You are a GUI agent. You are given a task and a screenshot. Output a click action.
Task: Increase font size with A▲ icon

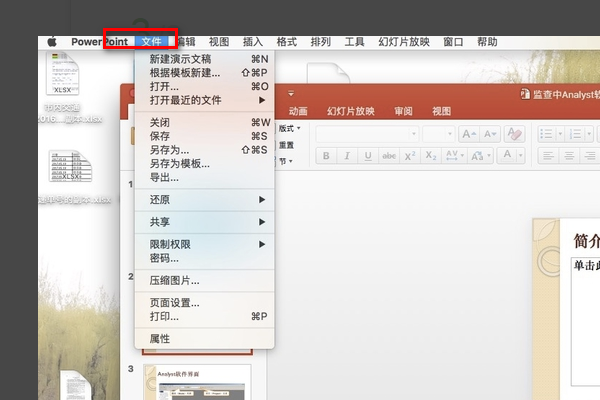pyautogui.click(x=468, y=134)
